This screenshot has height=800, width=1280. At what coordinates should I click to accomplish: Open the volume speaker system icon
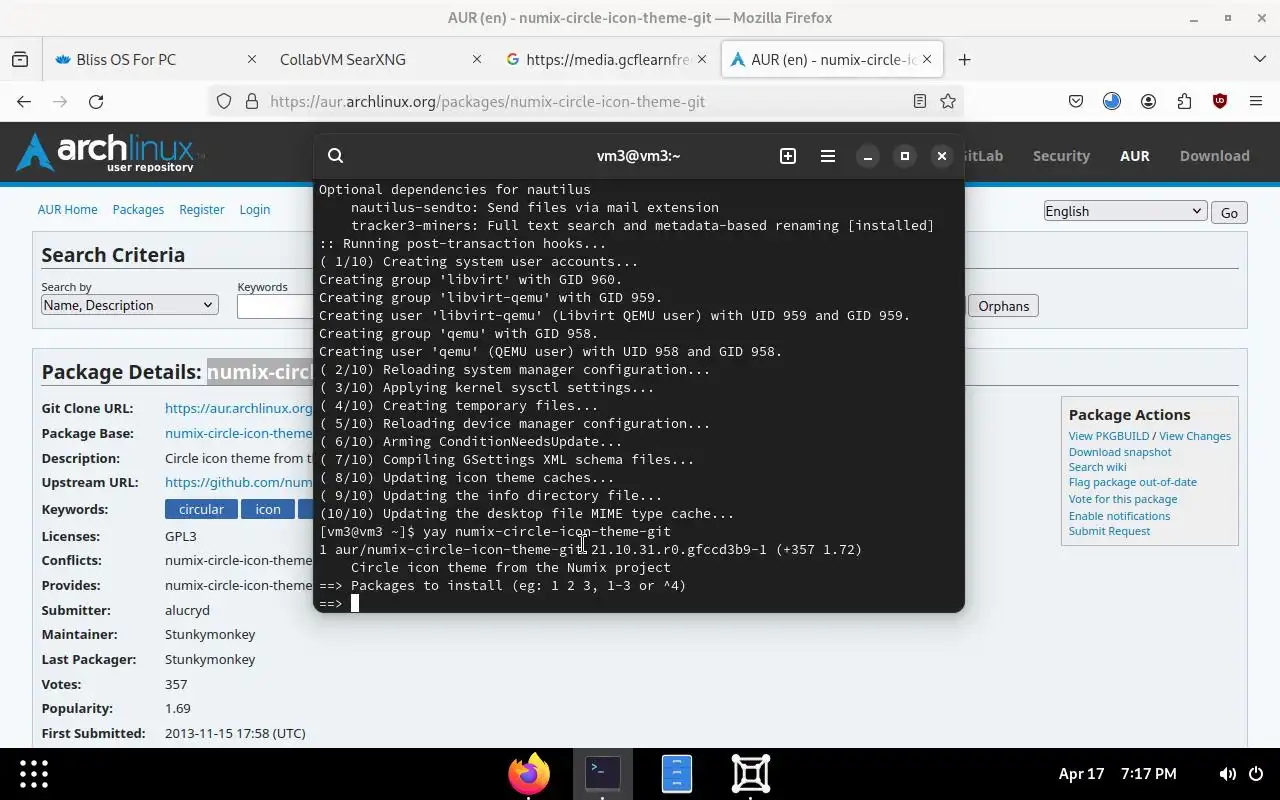point(1227,774)
